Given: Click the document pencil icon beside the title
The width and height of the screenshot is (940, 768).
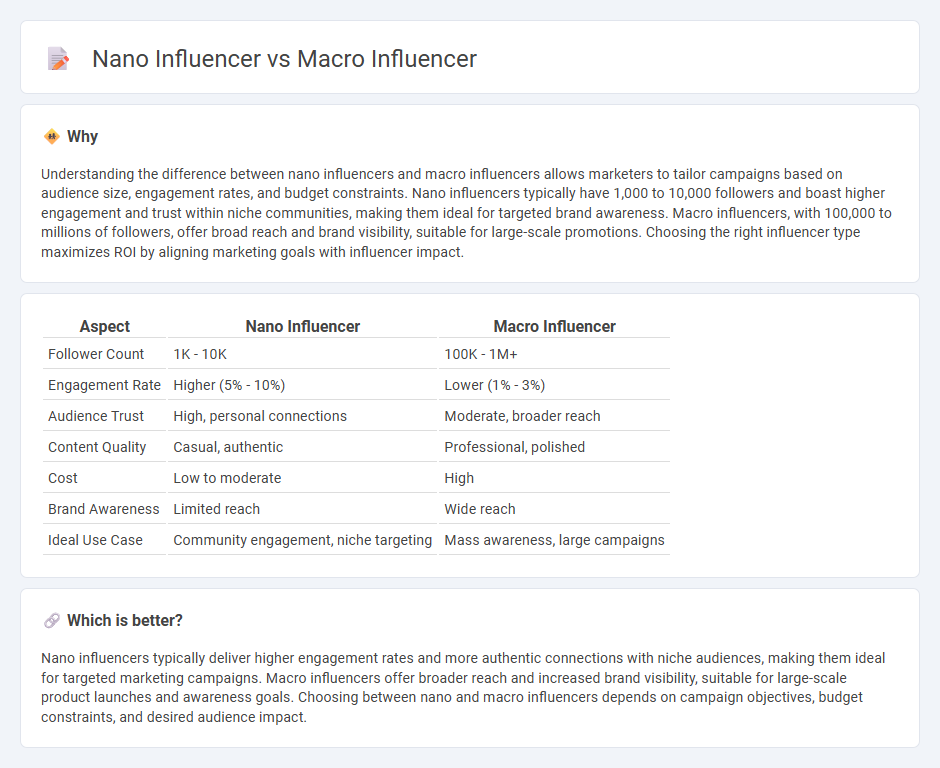Looking at the screenshot, I should pyautogui.click(x=58, y=59).
